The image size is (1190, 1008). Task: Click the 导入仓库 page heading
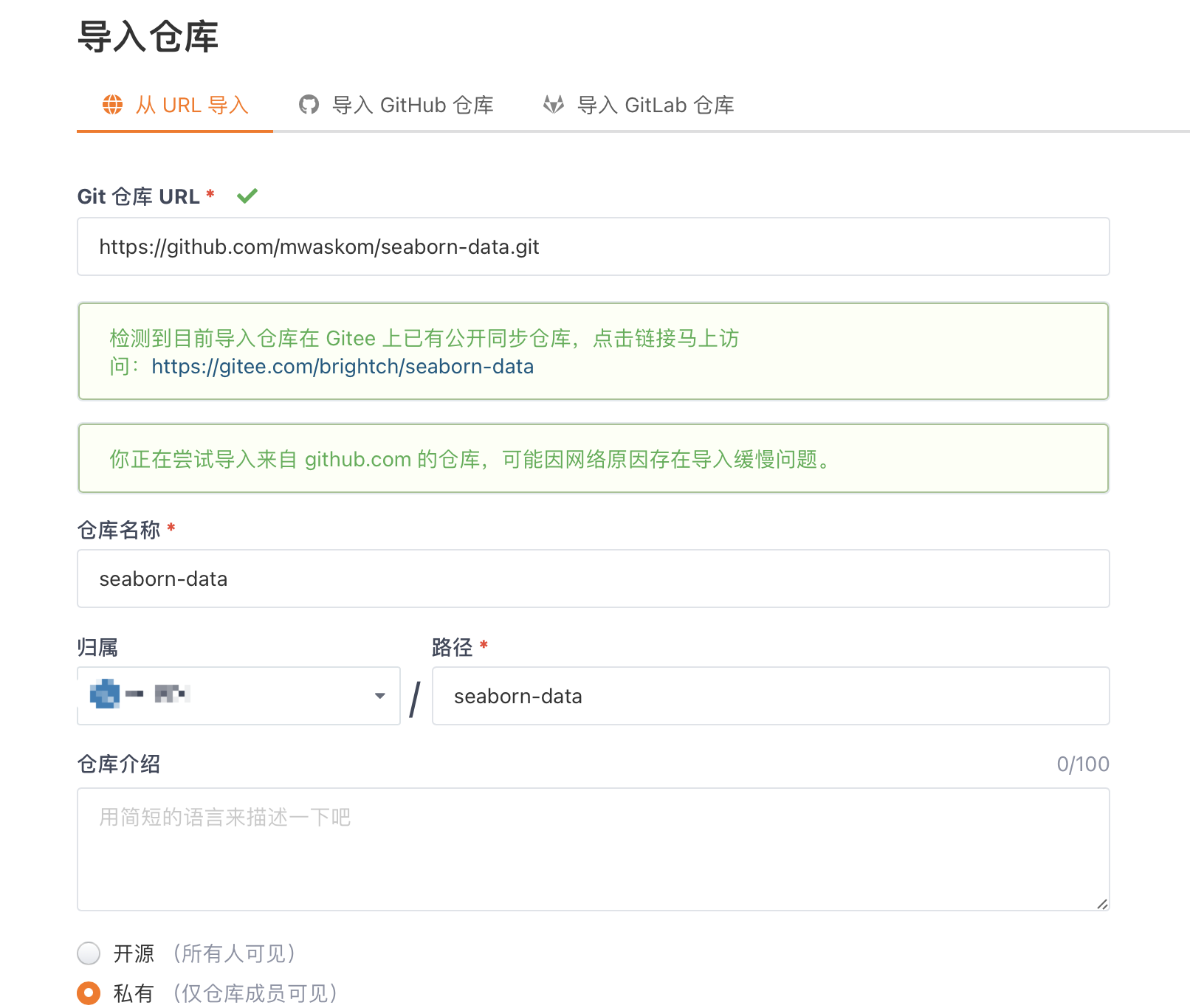(x=148, y=37)
